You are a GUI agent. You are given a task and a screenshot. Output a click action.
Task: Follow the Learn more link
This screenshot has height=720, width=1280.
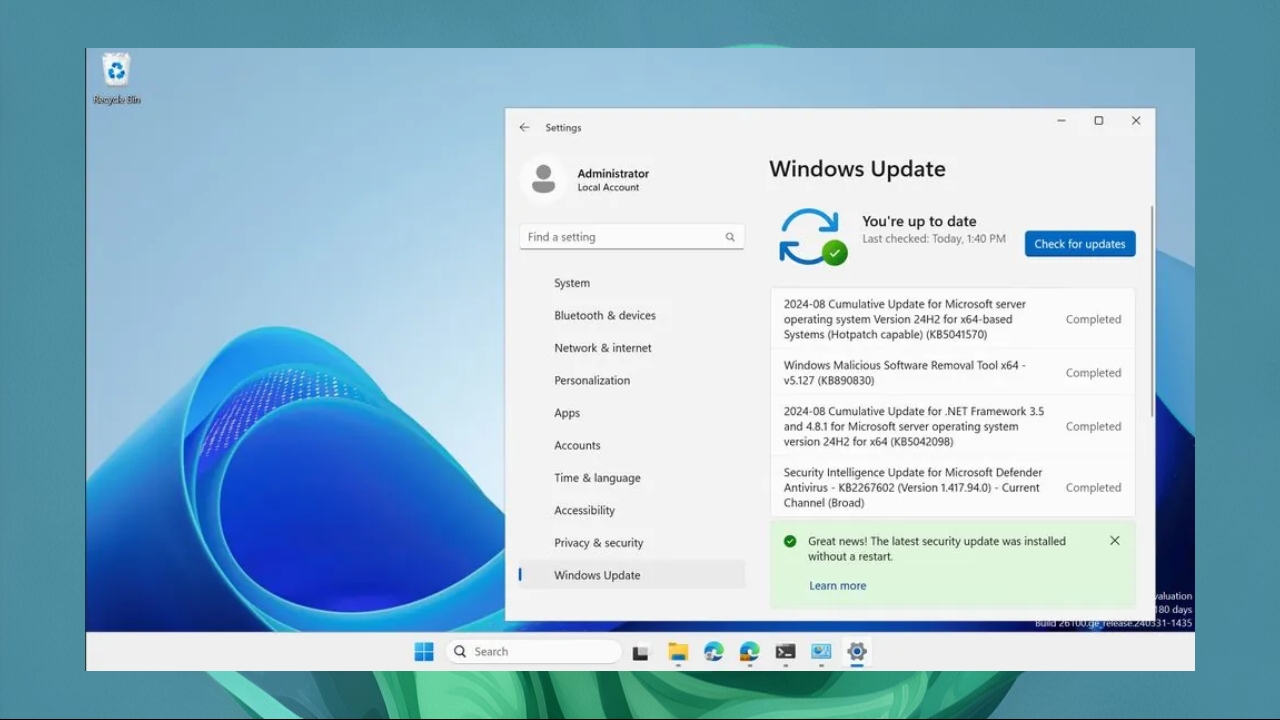(838, 586)
